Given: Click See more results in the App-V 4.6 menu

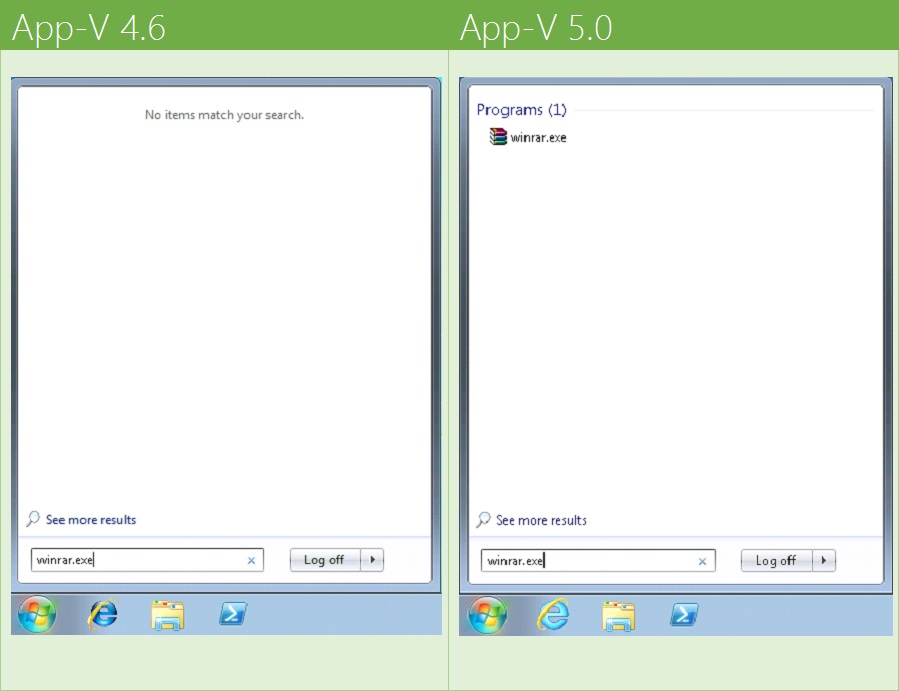Looking at the screenshot, I should point(89,519).
